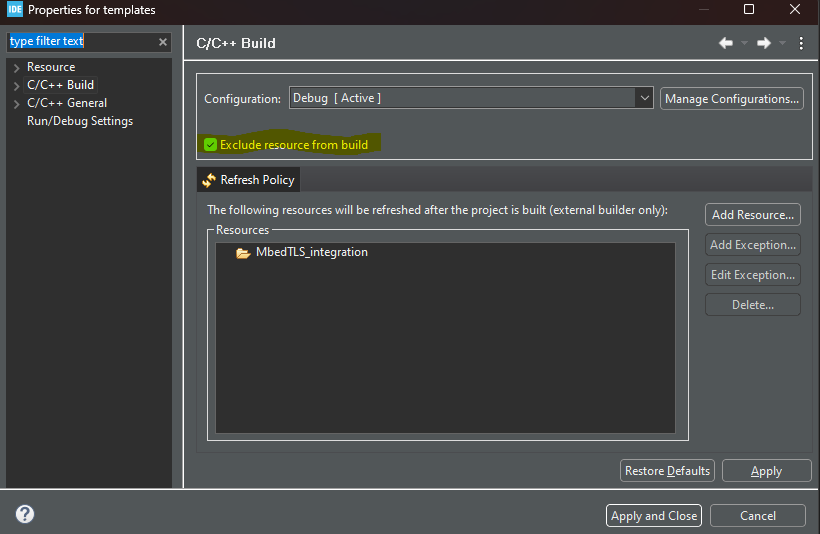Viewport: 820px width, 534px height.
Task: Click the Refresh Policy tab icon
Action: tap(209, 180)
